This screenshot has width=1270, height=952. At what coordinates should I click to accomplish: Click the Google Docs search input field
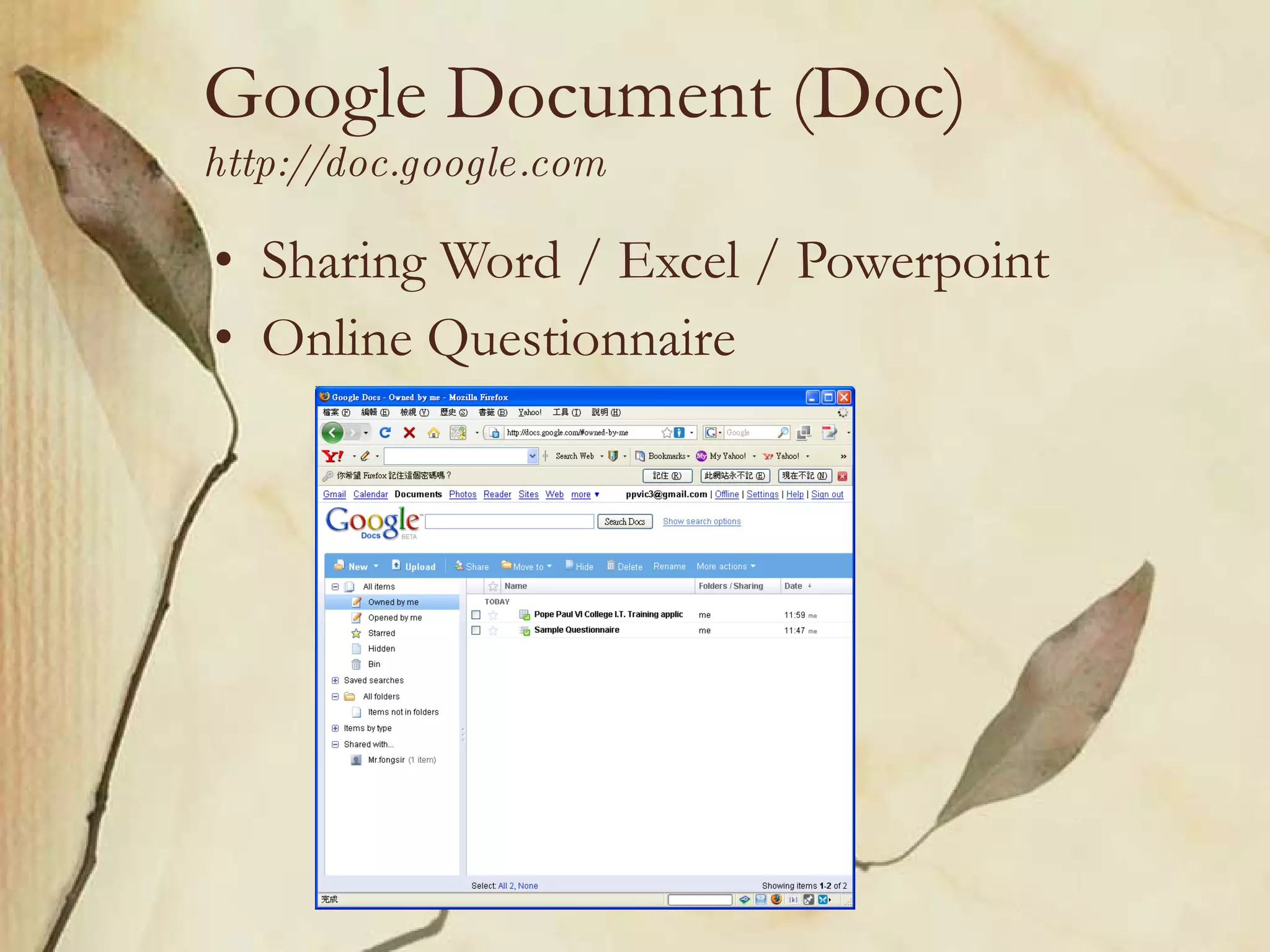click(x=510, y=522)
